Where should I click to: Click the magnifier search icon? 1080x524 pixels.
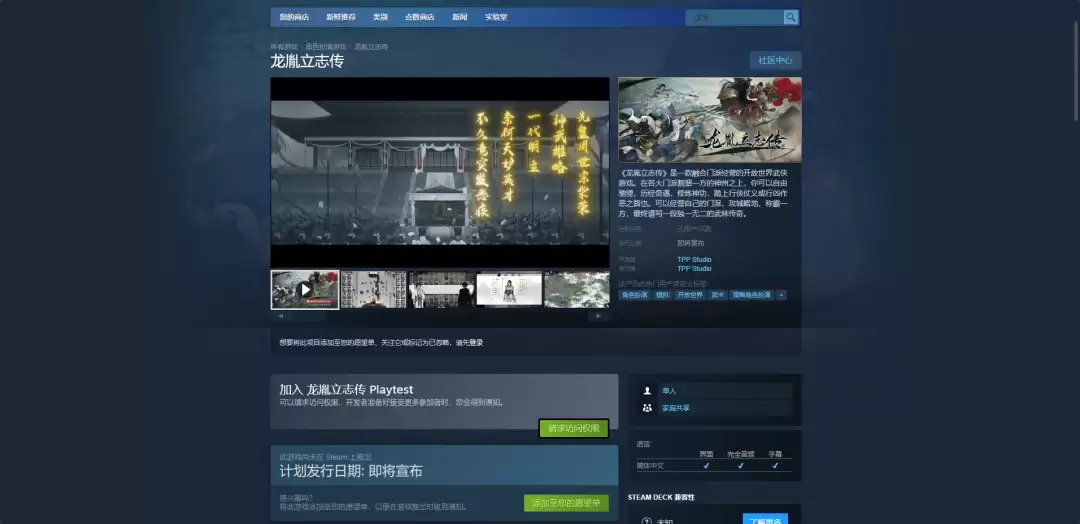[x=791, y=17]
